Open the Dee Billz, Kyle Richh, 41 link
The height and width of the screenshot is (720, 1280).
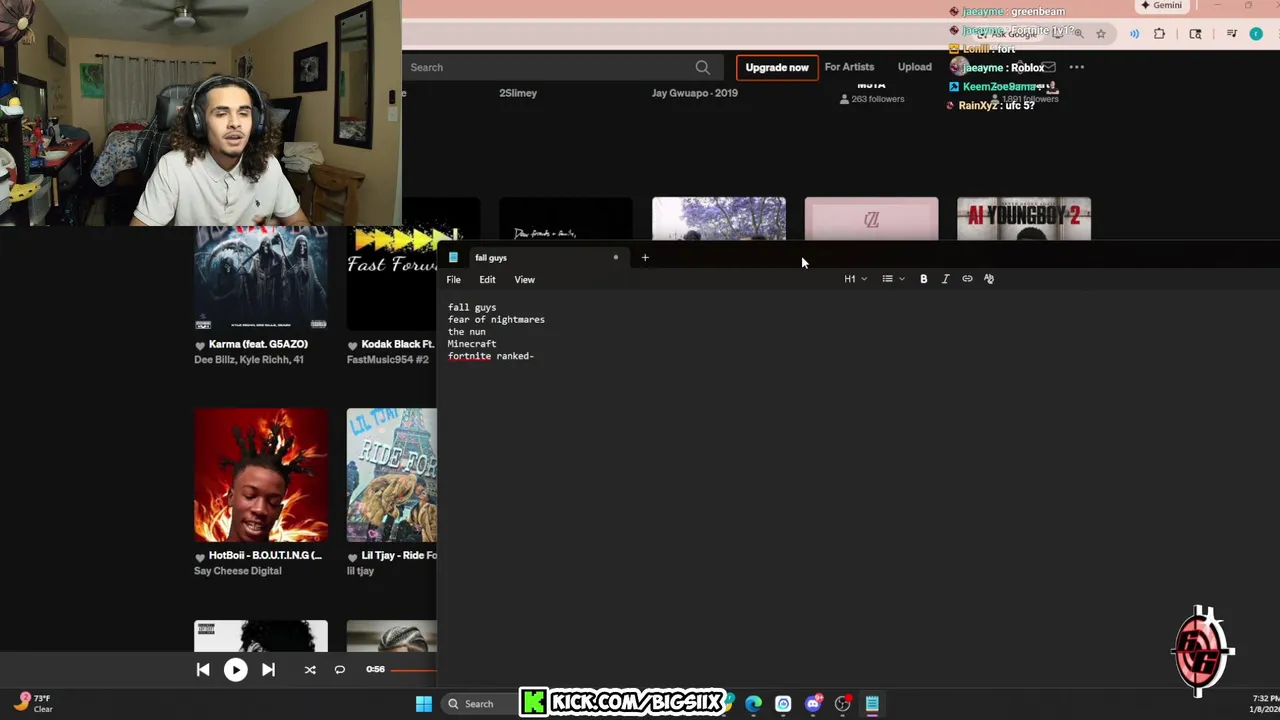coord(249,360)
